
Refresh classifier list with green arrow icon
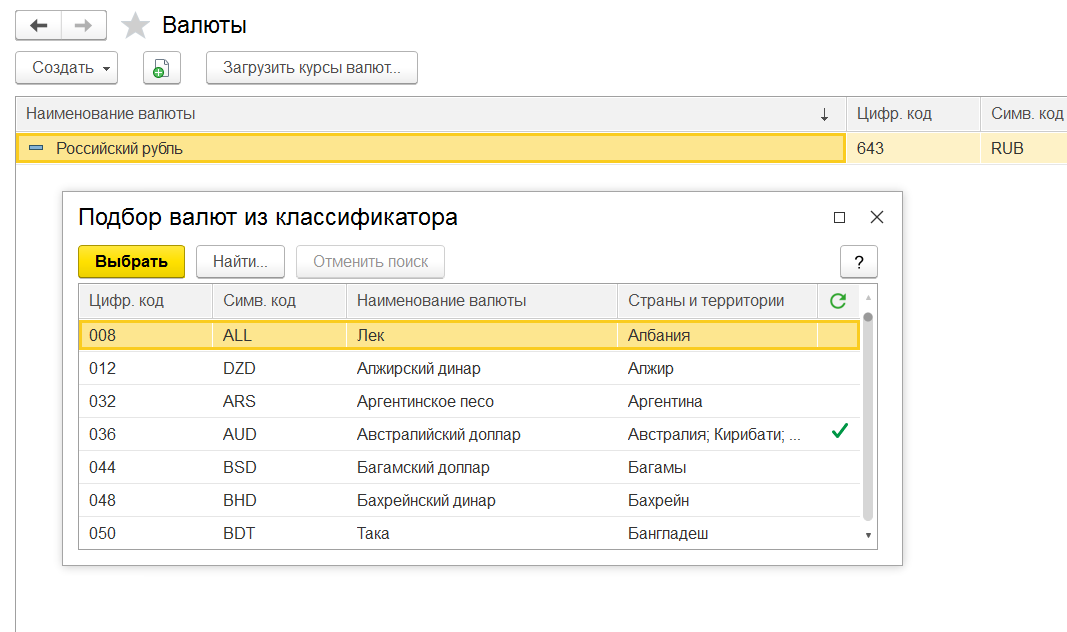[838, 301]
